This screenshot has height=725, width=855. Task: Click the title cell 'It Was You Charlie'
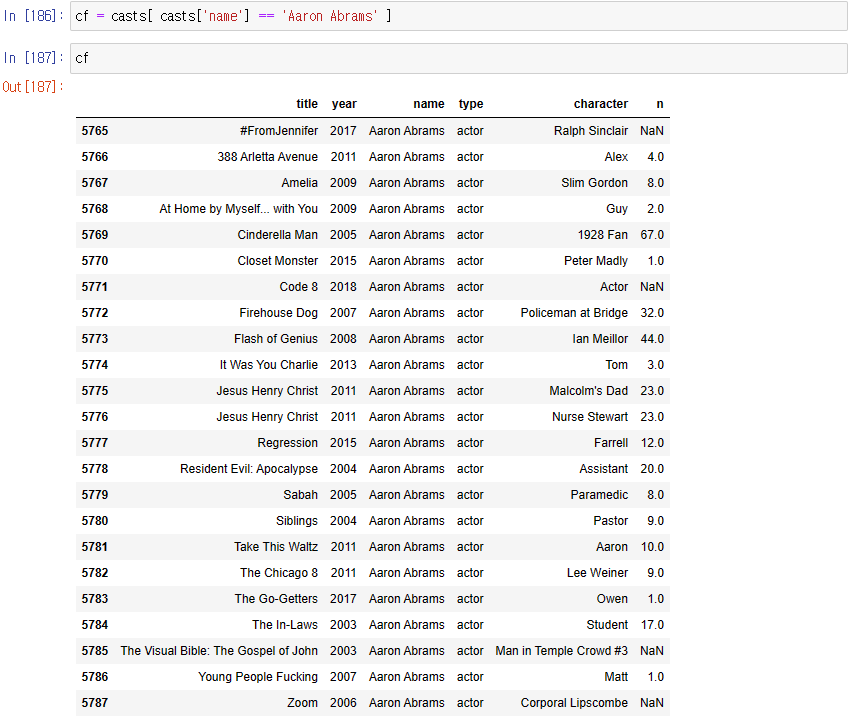tap(269, 365)
